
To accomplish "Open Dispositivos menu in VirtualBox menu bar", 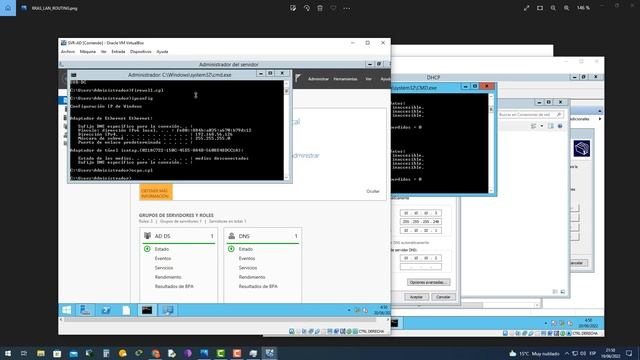I will [x=141, y=52].
